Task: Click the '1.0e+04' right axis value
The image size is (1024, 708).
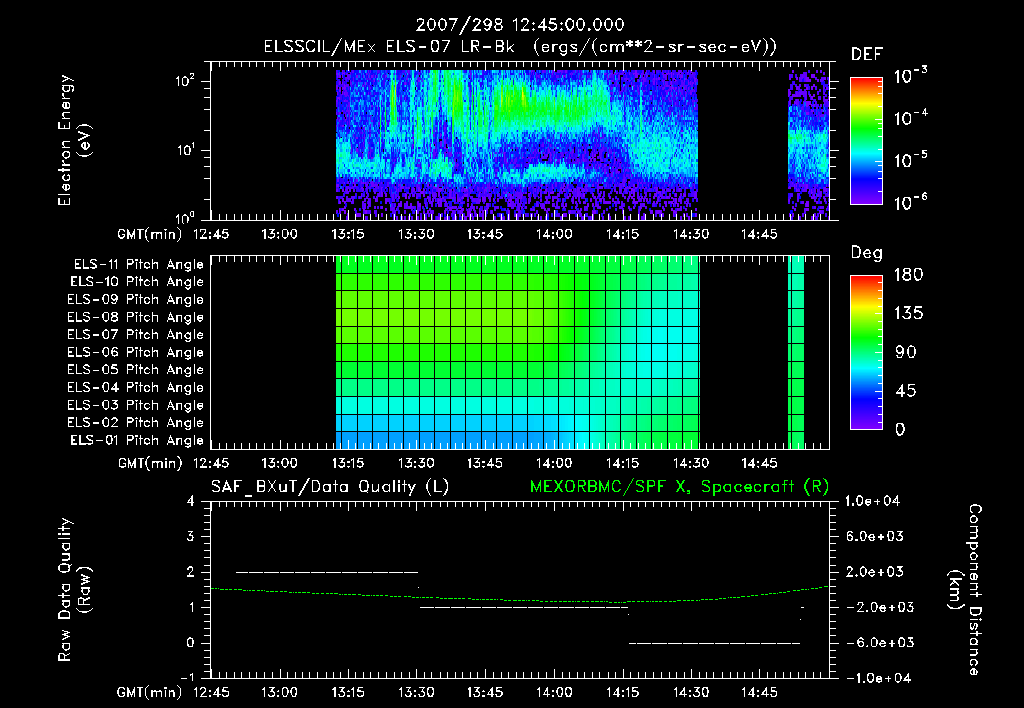Action: pos(872,501)
